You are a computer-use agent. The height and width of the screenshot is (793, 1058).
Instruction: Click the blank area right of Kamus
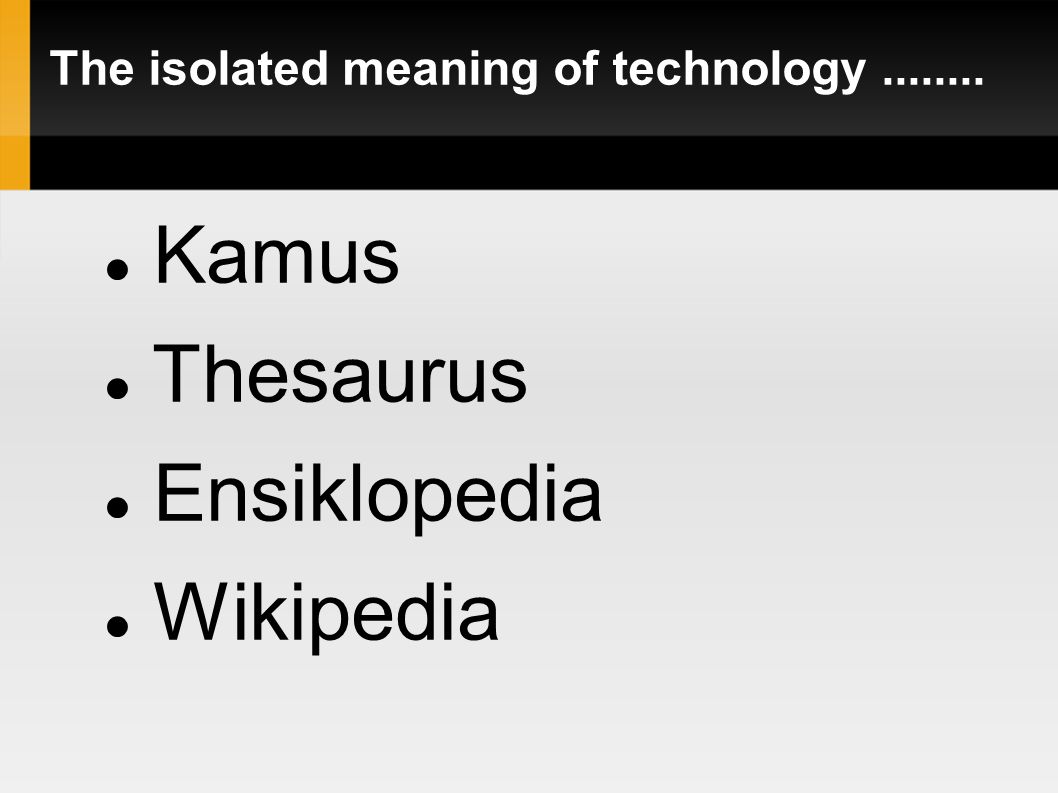coord(729,255)
